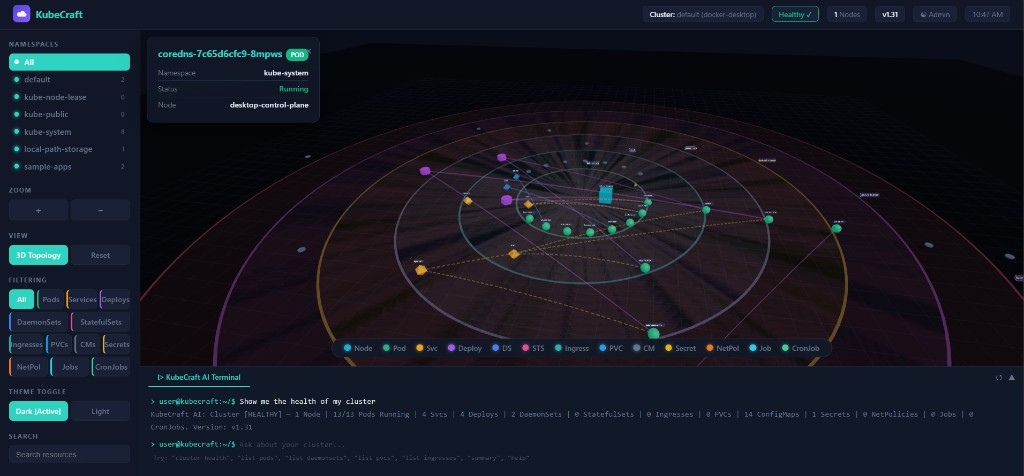Click the DS legend entry
1024x476 pixels.
click(x=502, y=348)
